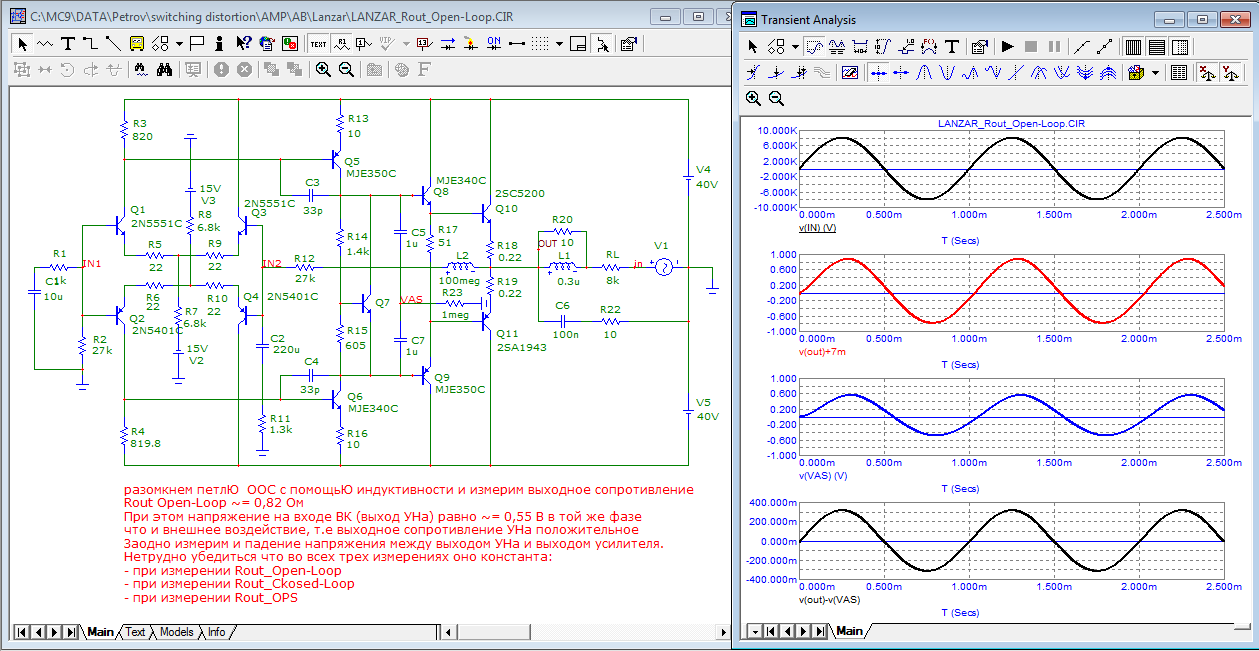Open the Models tab
Viewport: 1259px width, 651px height.
[x=176, y=632]
